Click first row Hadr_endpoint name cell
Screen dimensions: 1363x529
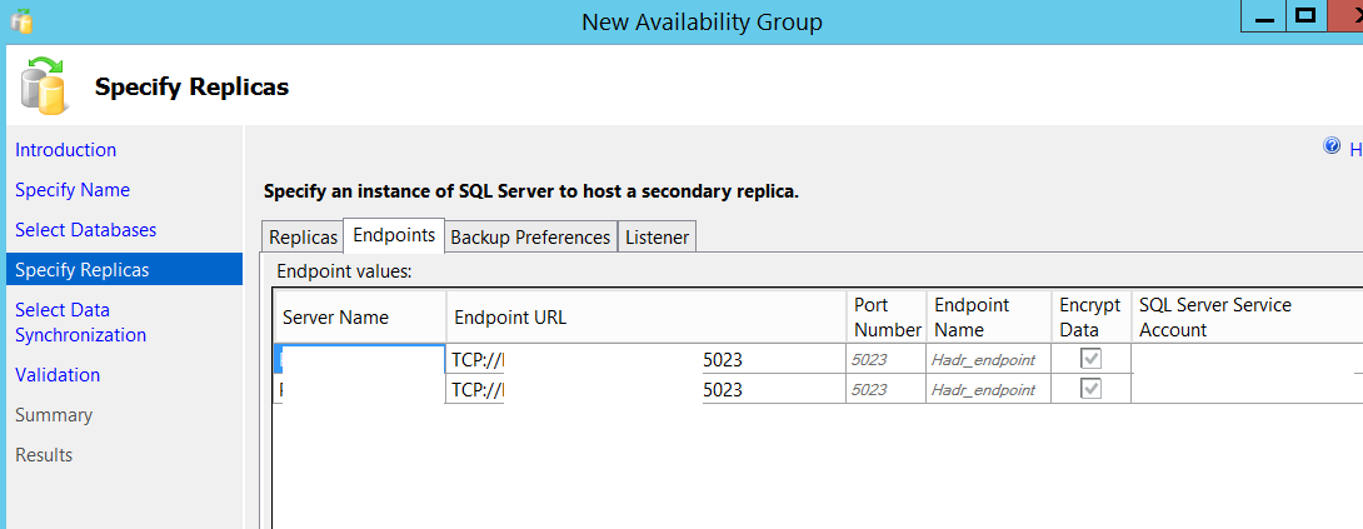coord(988,360)
